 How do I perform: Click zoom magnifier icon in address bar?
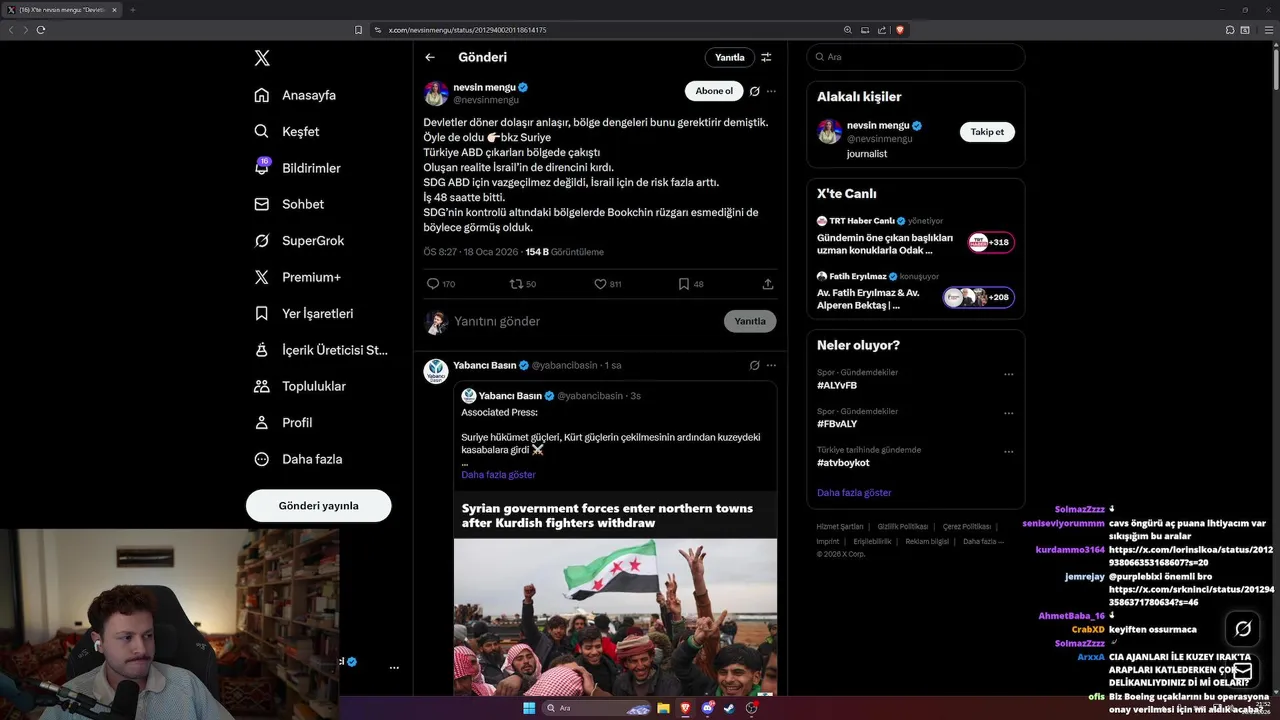[x=848, y=30]
